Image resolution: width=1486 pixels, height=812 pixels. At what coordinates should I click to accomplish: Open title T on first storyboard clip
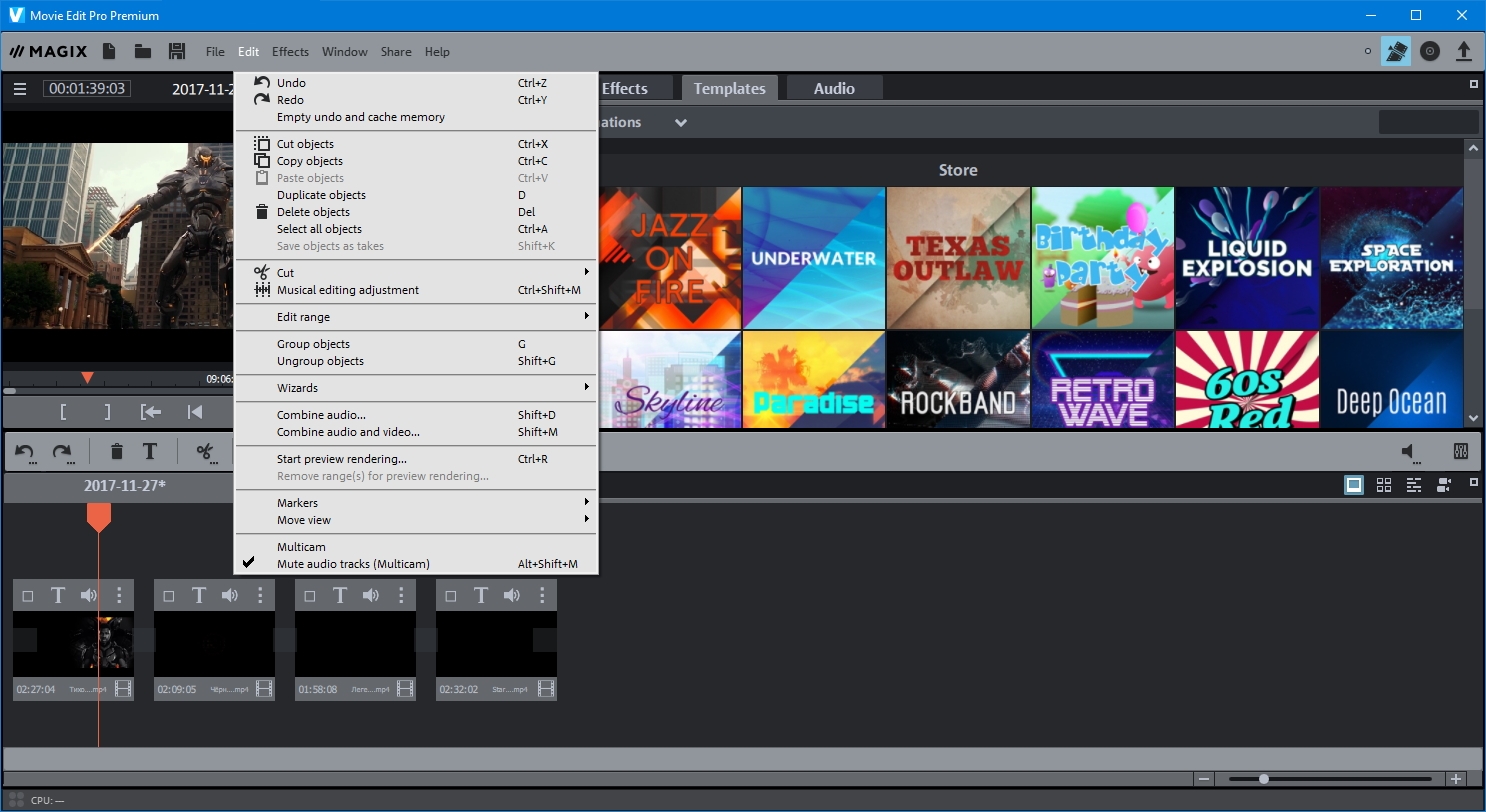point(58,596)
